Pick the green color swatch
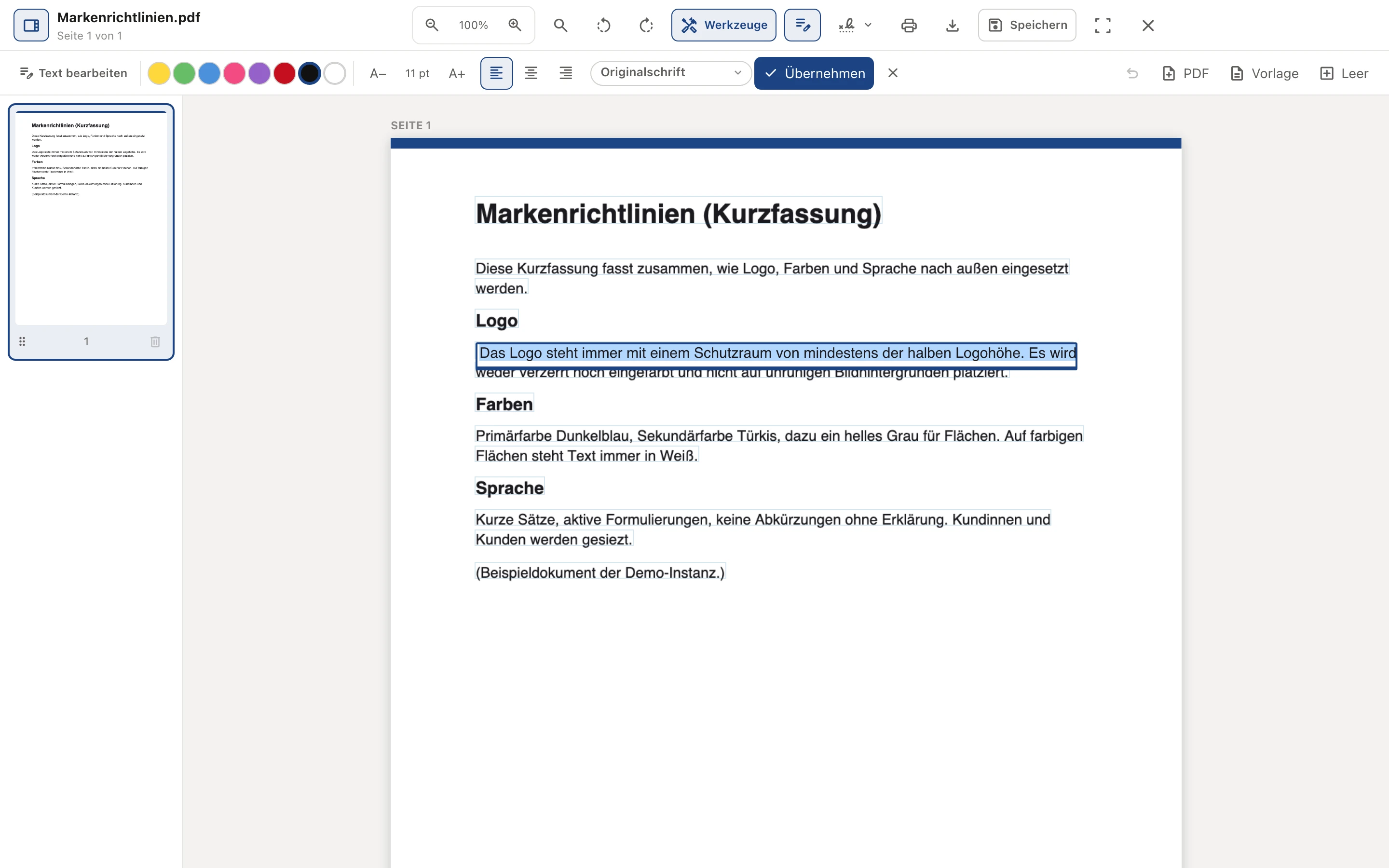This screenshot has width=1389, height=868. (x=184, y=73)
